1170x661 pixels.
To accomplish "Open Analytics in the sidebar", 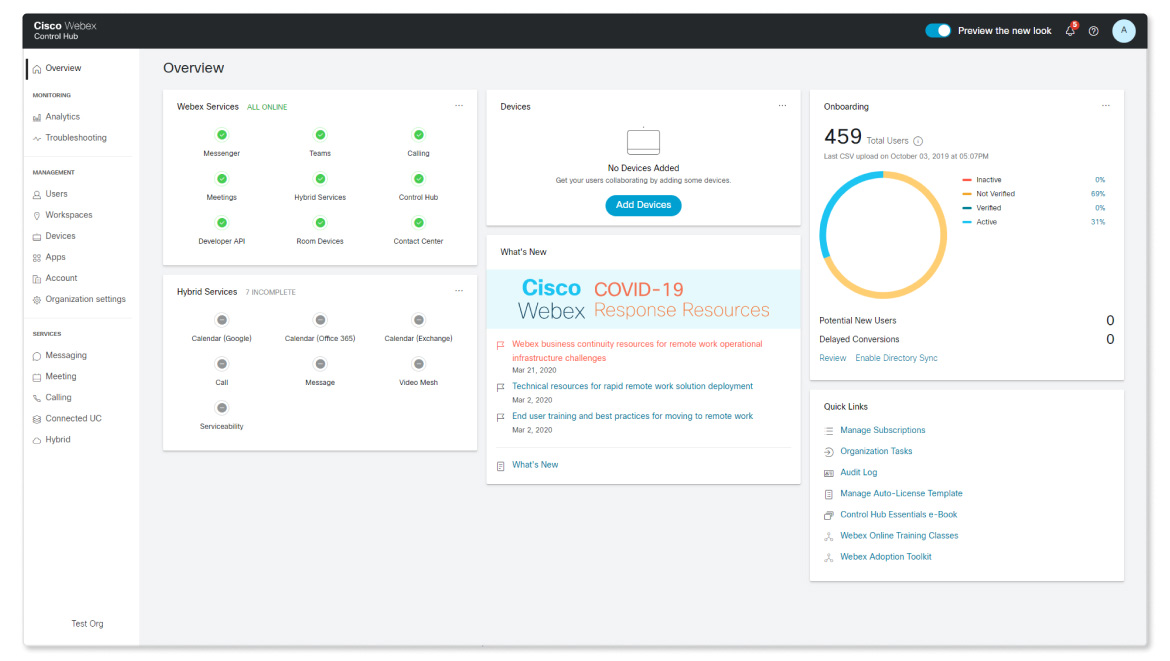I will [62, 117].
